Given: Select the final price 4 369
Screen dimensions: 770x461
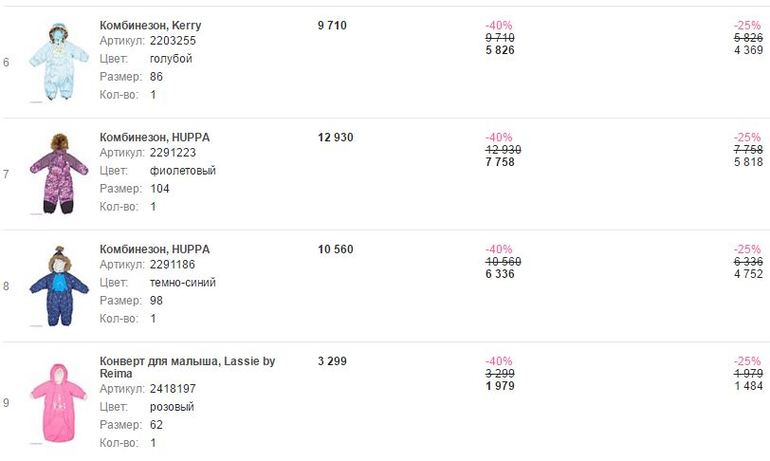Looking at the screenshot, I should [746, 50].
